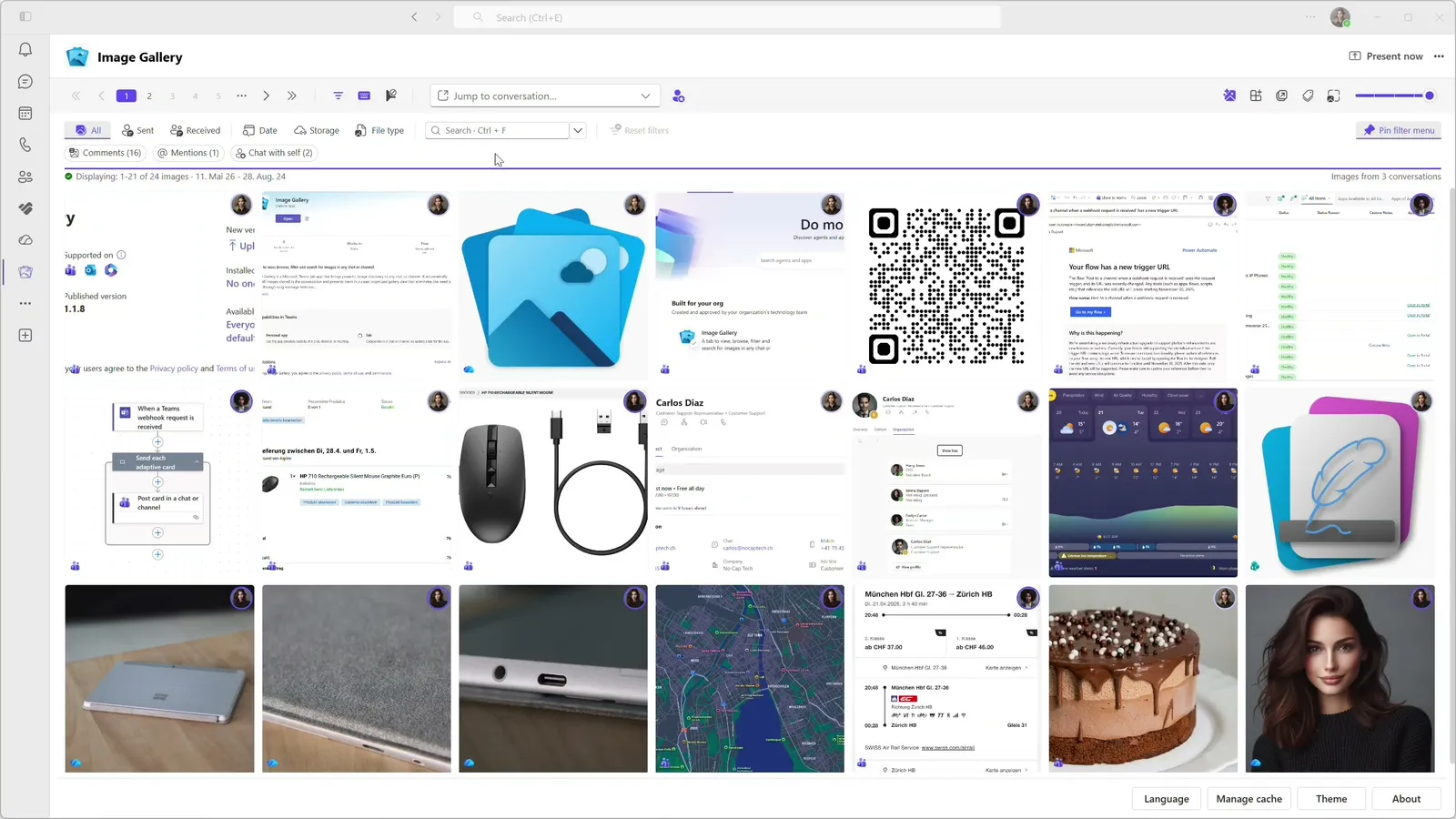This screenshot has width=1456, height=819.
Task: Click the grid plus layout icon
Action: (1256, 96)
